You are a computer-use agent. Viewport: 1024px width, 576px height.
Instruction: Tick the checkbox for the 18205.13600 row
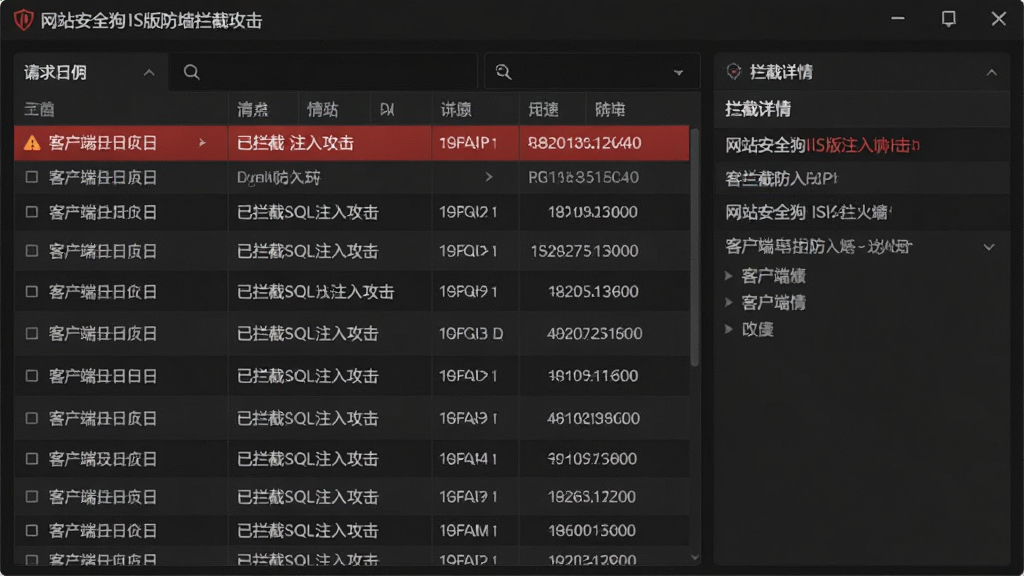click(31, 291)
